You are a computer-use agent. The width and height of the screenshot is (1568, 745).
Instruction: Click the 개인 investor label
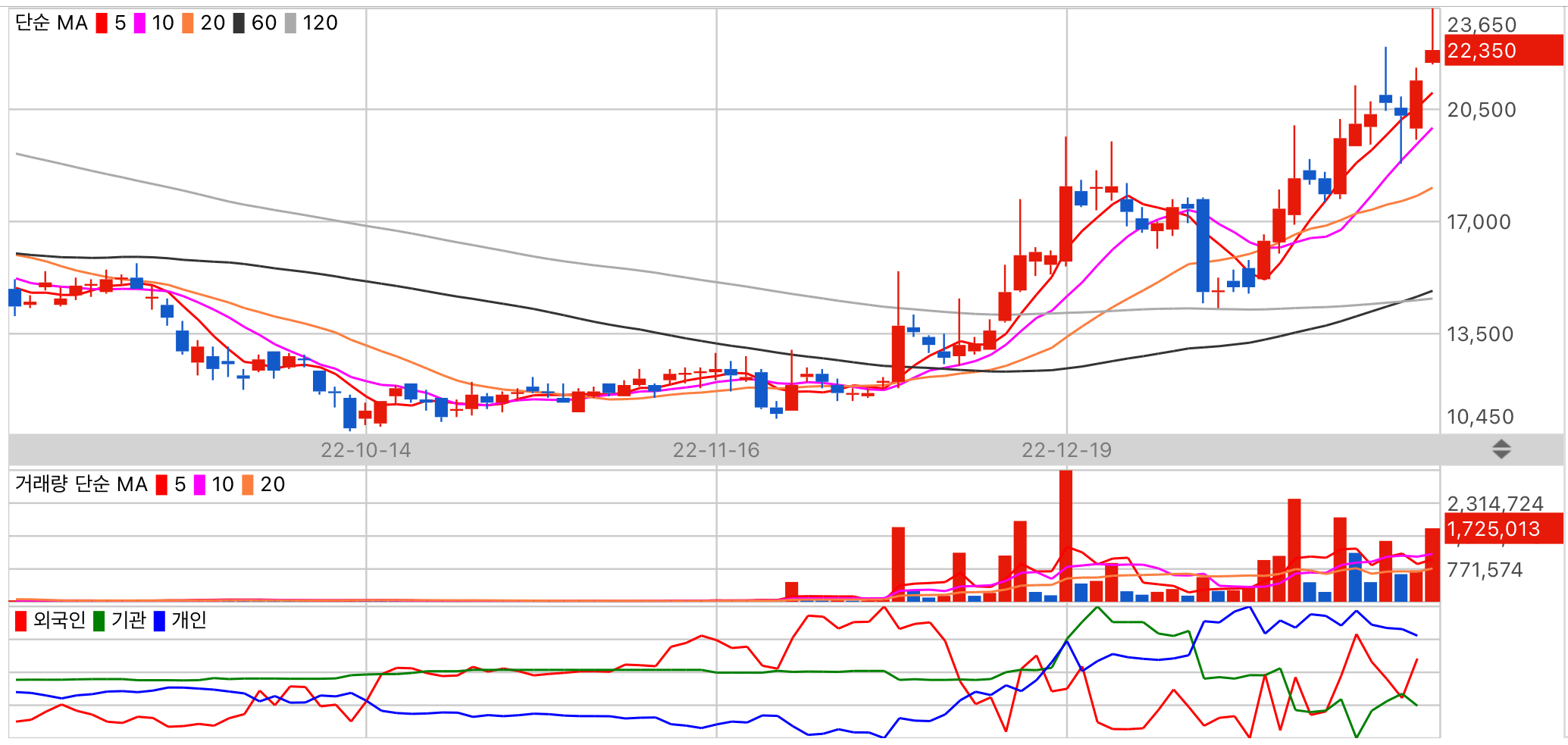click(189, 621)
